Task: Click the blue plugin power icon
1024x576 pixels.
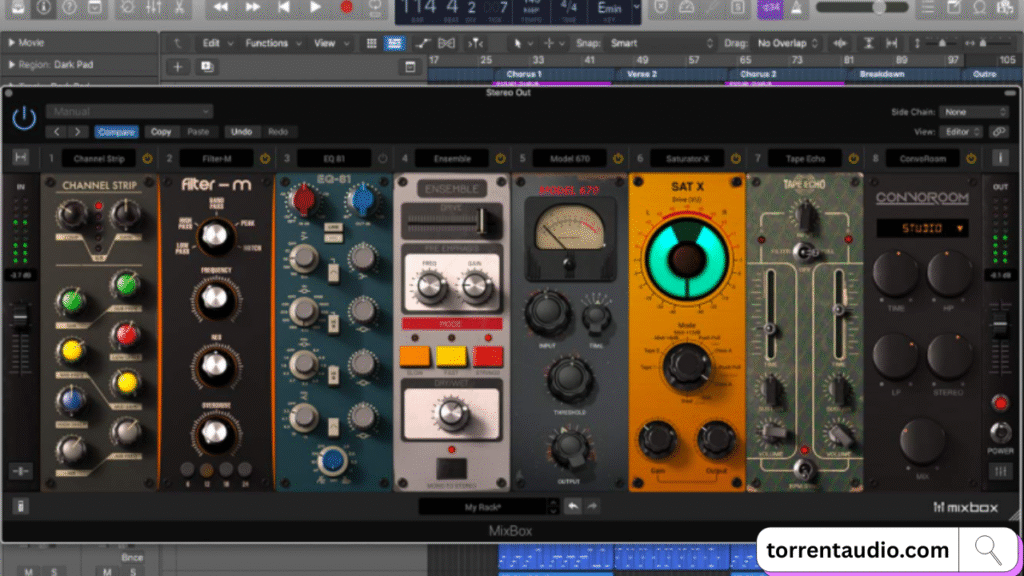Action: 24,119
